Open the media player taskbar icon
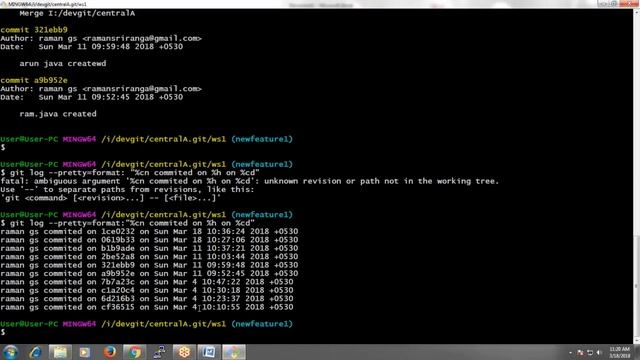 85,352
